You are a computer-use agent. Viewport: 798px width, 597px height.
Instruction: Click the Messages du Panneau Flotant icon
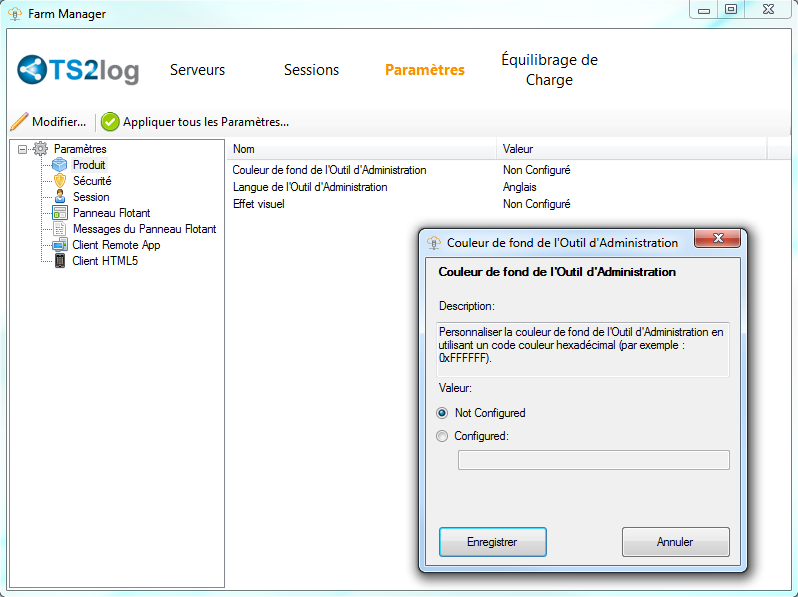point(60,229)
